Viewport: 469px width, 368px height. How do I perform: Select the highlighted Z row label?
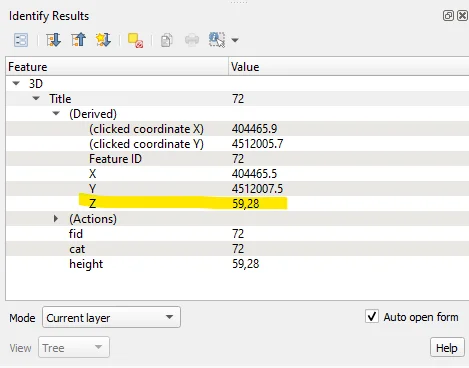point(93,204)
